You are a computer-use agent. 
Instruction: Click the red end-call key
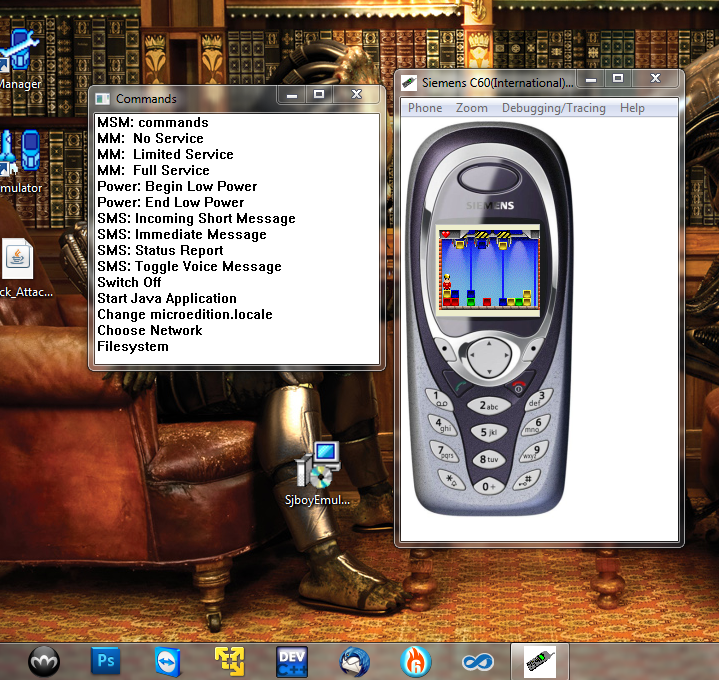click(517, 387)
